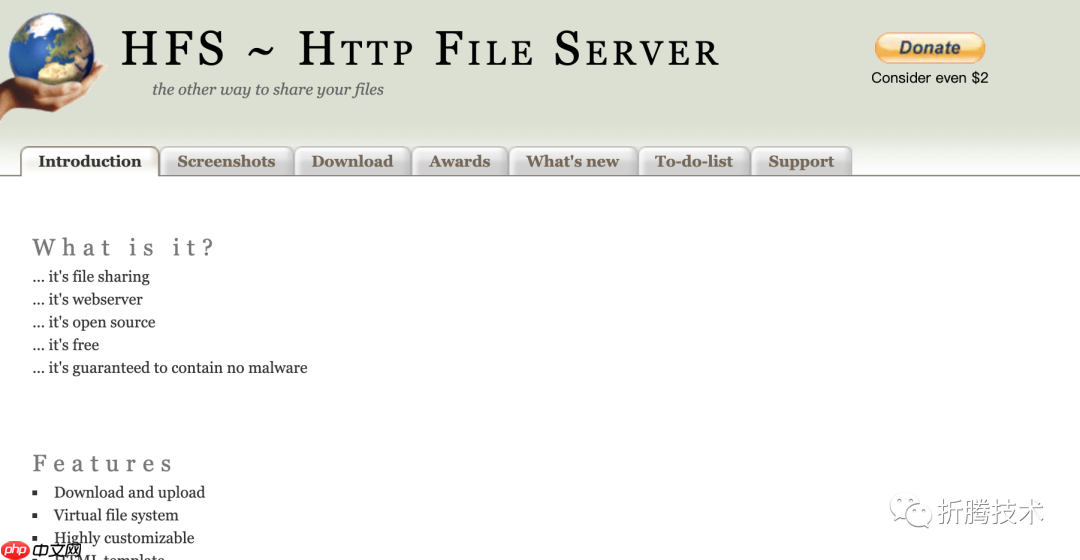Click the 'Consider even $2' text
The image size is (1080, 560).
(930, 78)
